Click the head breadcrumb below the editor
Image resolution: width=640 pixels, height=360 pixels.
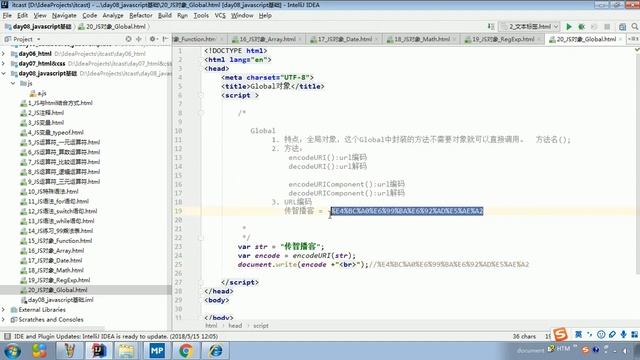pyautogui.click(x=235, y=326)
